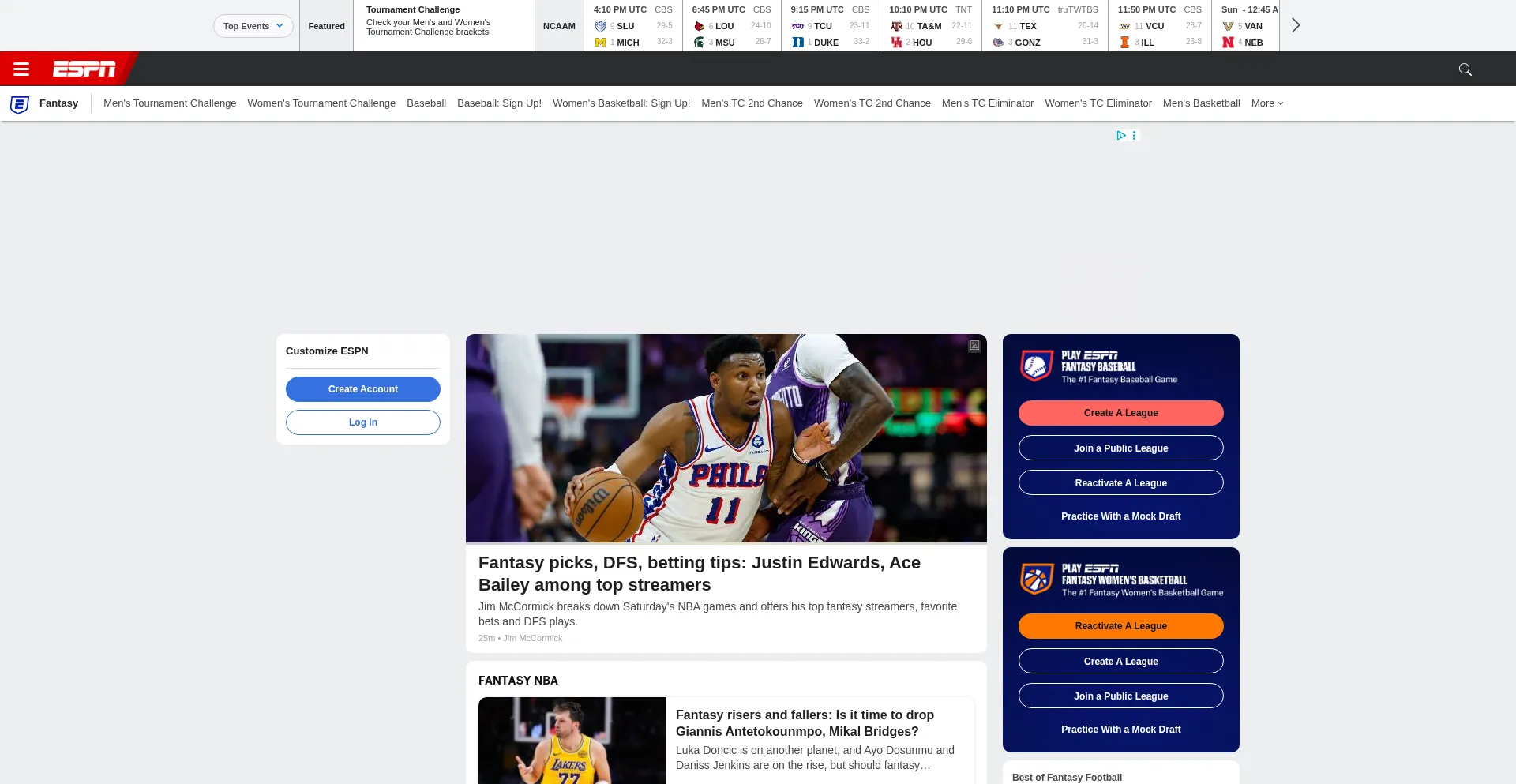Create A League in Women's Basketball
The height and width of the screenshot is (784, 1516).
pyautogui.click(x=1121, y=661)
